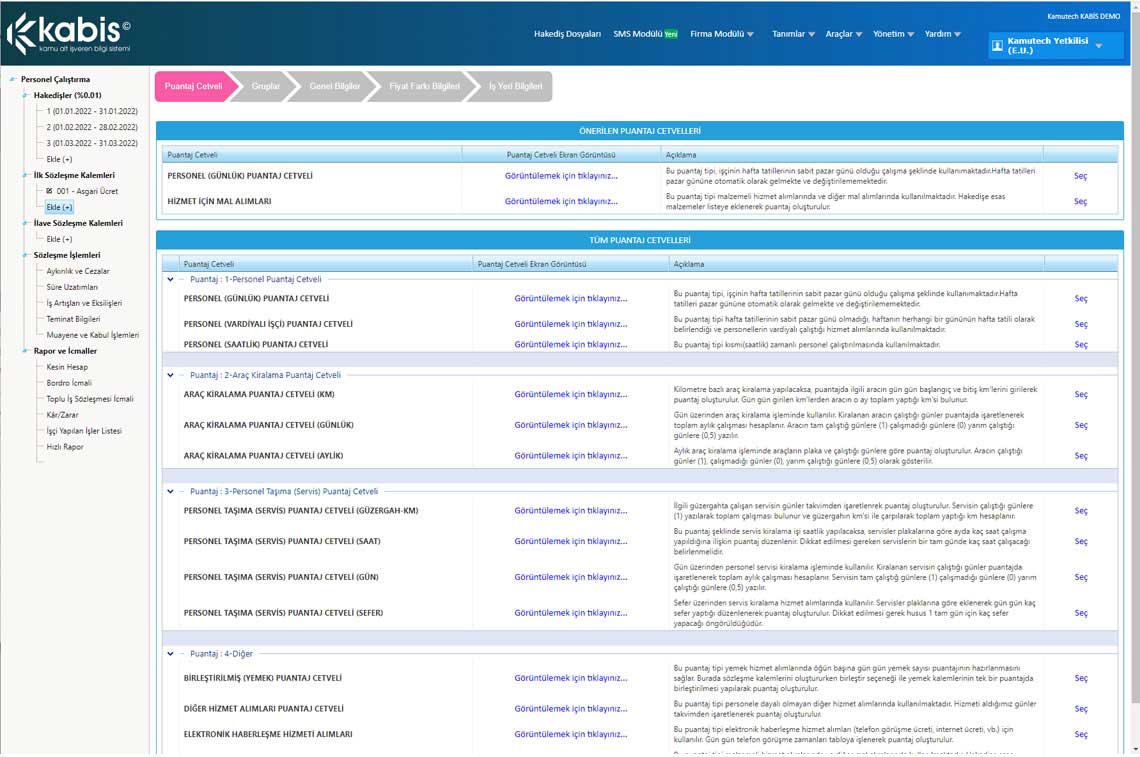This screenshot has height=757, width=1140.
Task: View screenshot of ARAÇ KİRALAMA PUANTAJ CETVELİ (KM)
Action: point(571,394)
